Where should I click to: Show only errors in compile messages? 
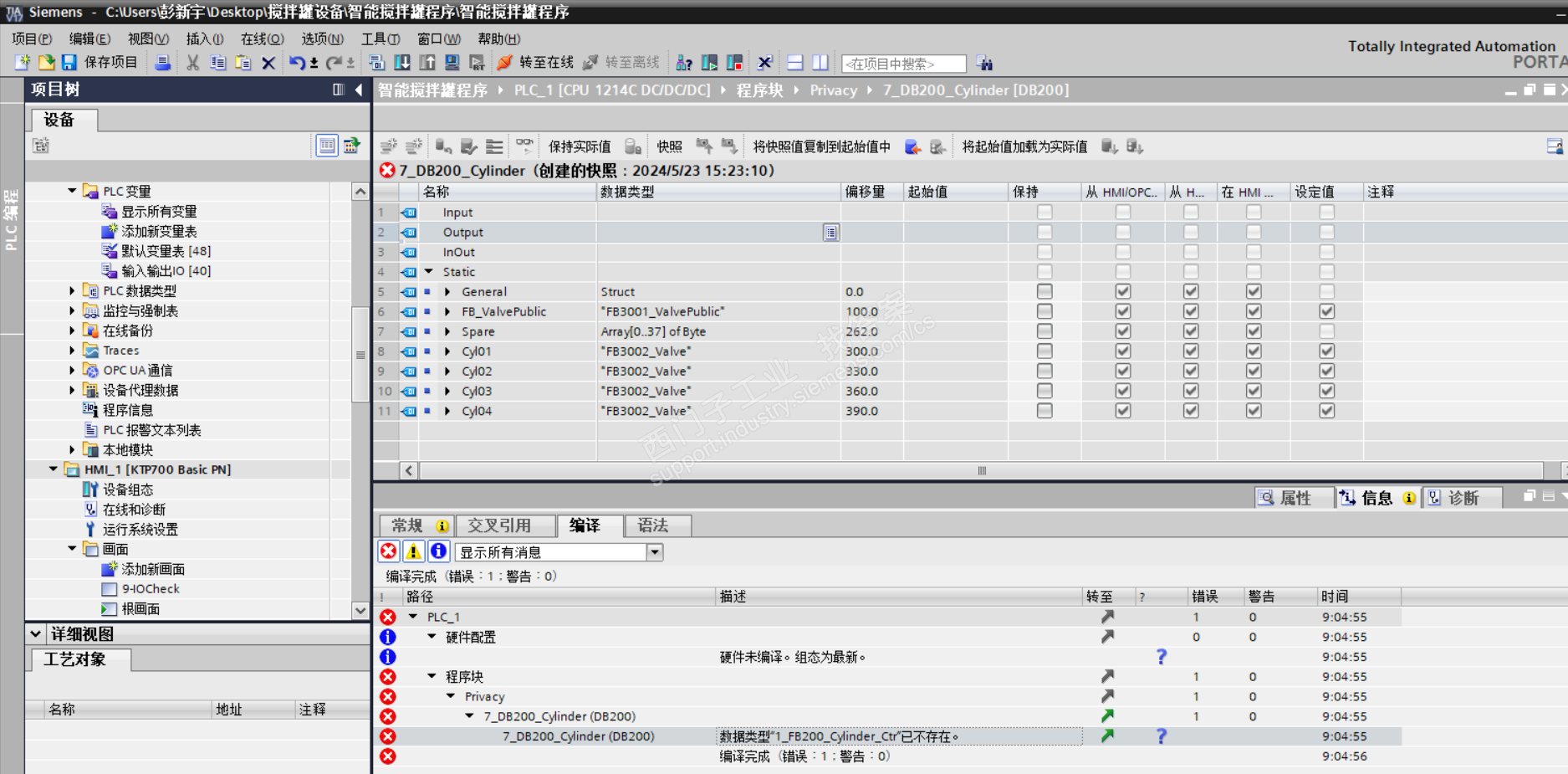click(x=389, y=551)
